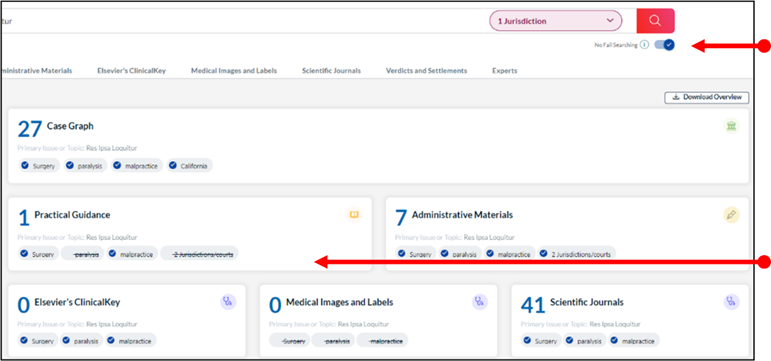Click the Case Graph courthouse icon
Screen dimensions: 771x361
[x=731, y=126]
